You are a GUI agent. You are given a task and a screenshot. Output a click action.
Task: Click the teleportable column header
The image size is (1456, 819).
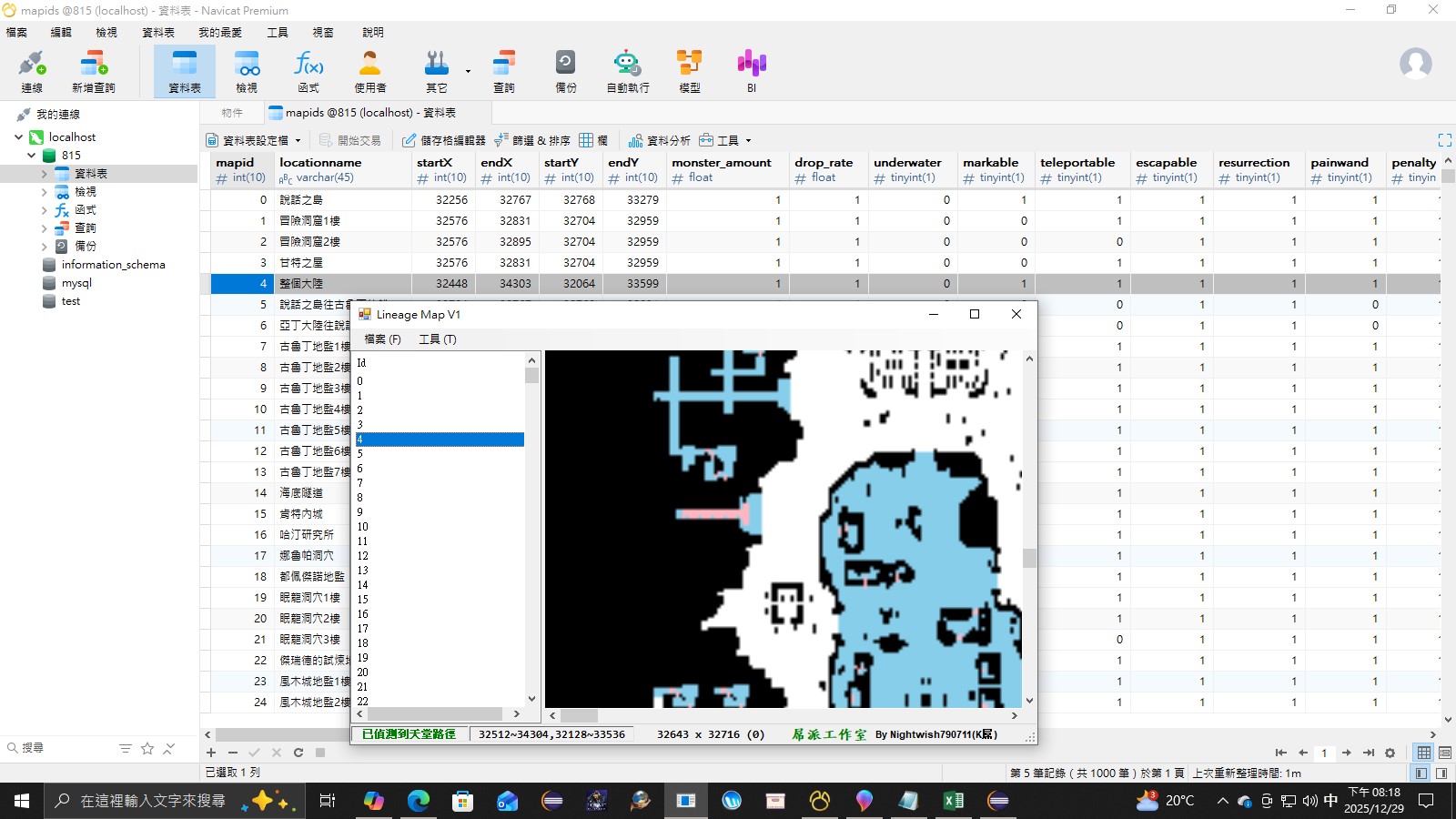click(1082, 170)
